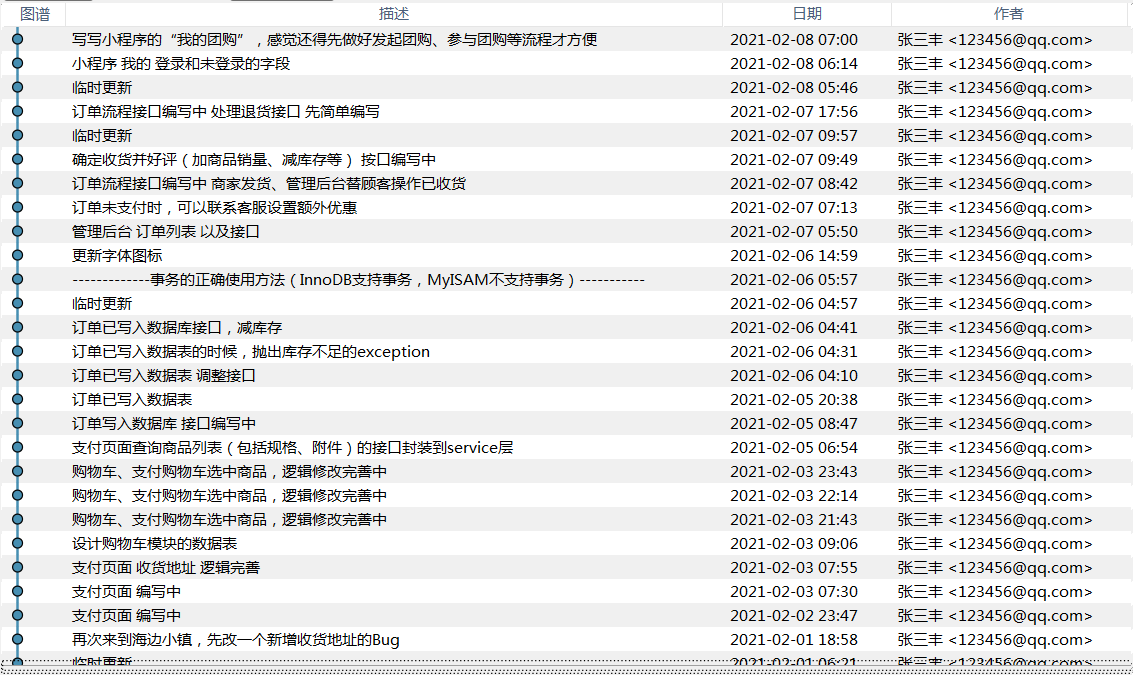Sort by the 描述 column header
This screenshot has width=1133, height=675.
pos(393,14)
